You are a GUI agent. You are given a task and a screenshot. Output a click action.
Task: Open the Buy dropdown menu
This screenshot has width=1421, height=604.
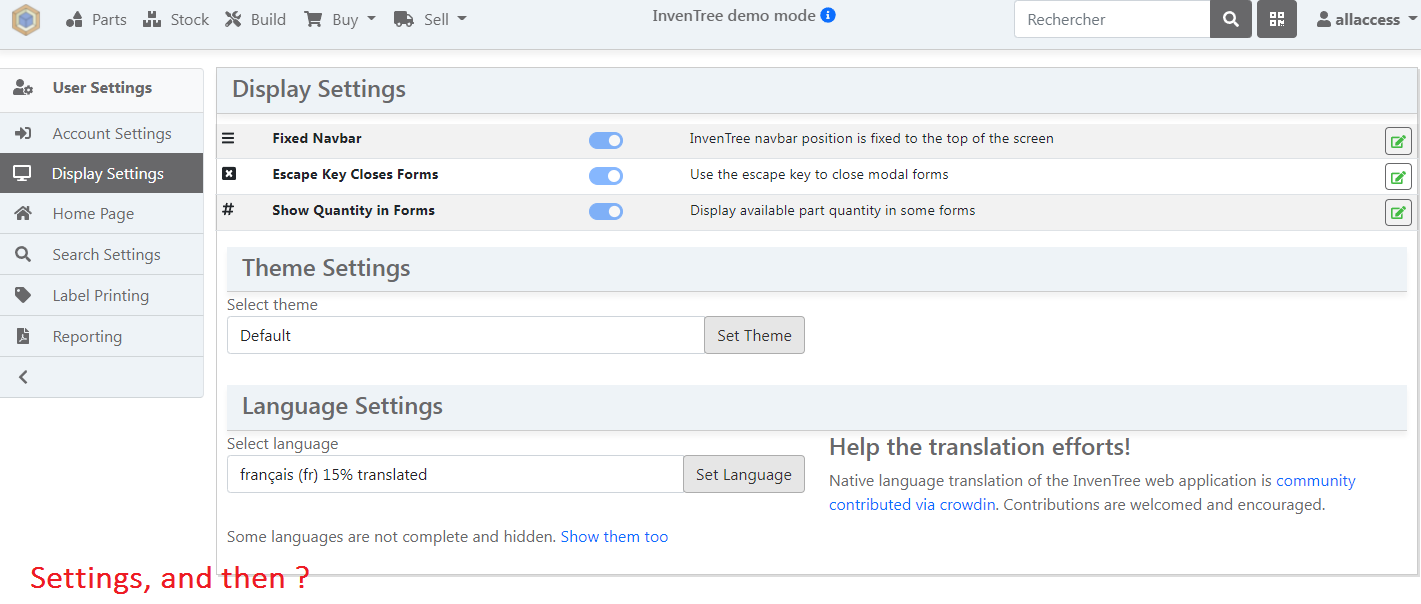339,18
